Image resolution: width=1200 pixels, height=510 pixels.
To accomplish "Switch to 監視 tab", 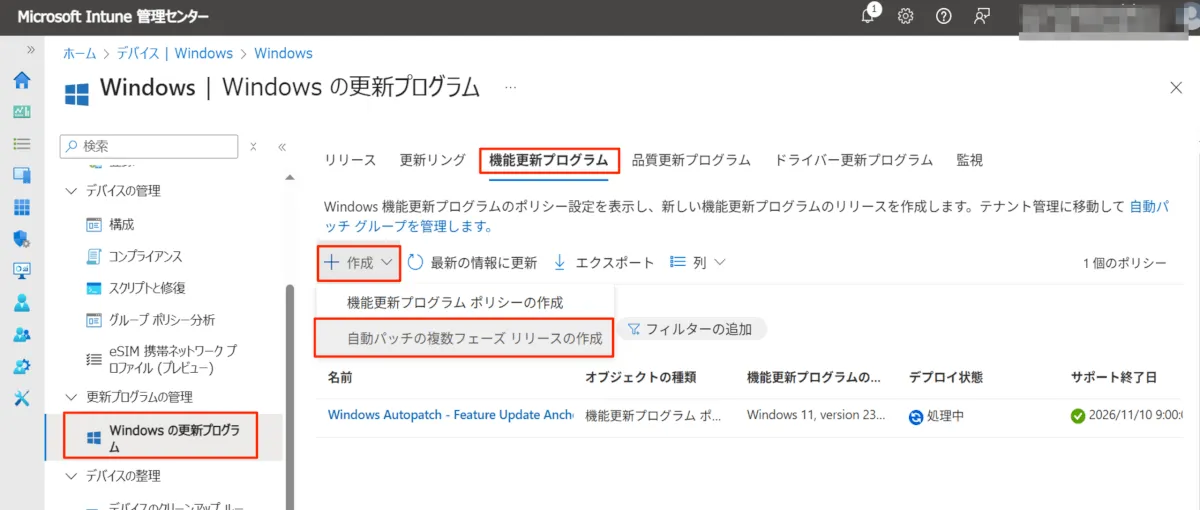I will pos(969,160).
